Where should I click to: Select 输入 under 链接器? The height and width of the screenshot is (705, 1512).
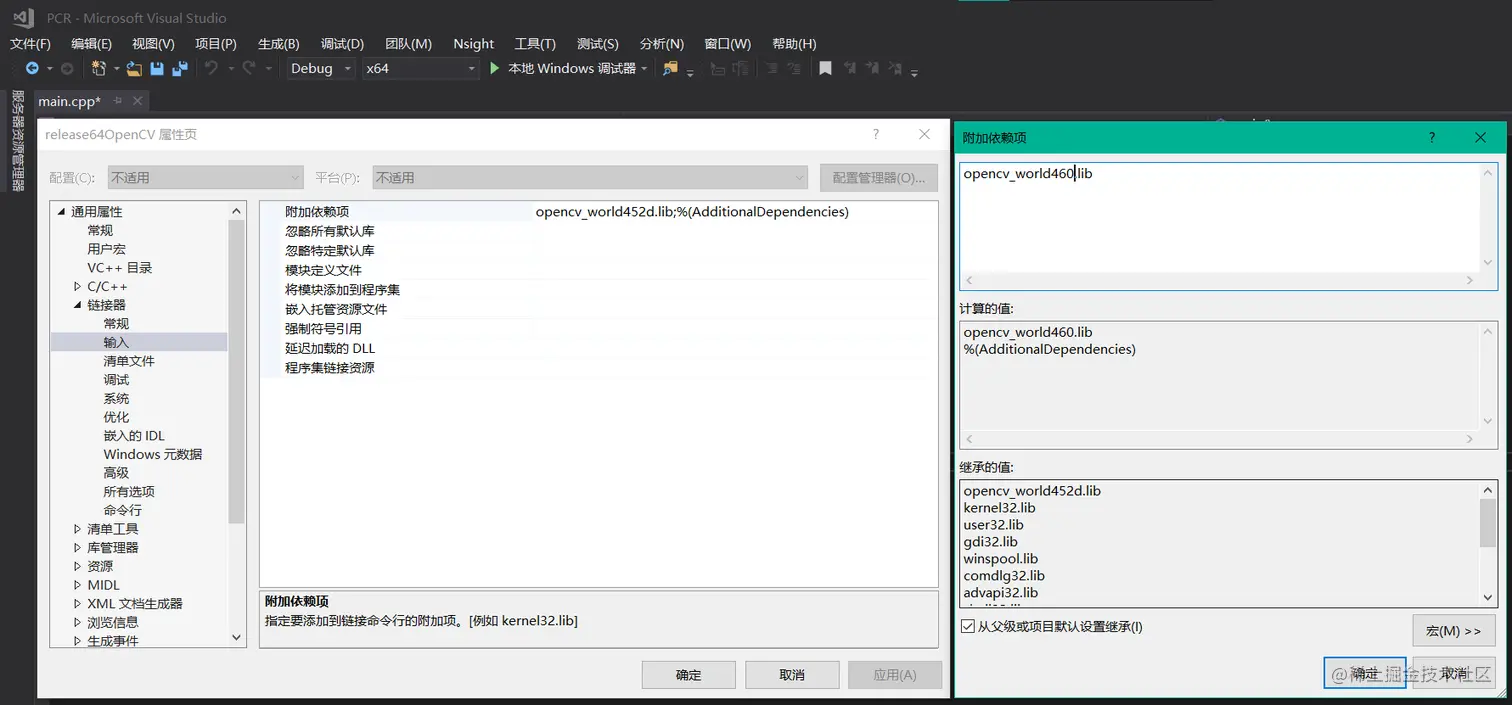pyautogui.click(x=116, y=342)
